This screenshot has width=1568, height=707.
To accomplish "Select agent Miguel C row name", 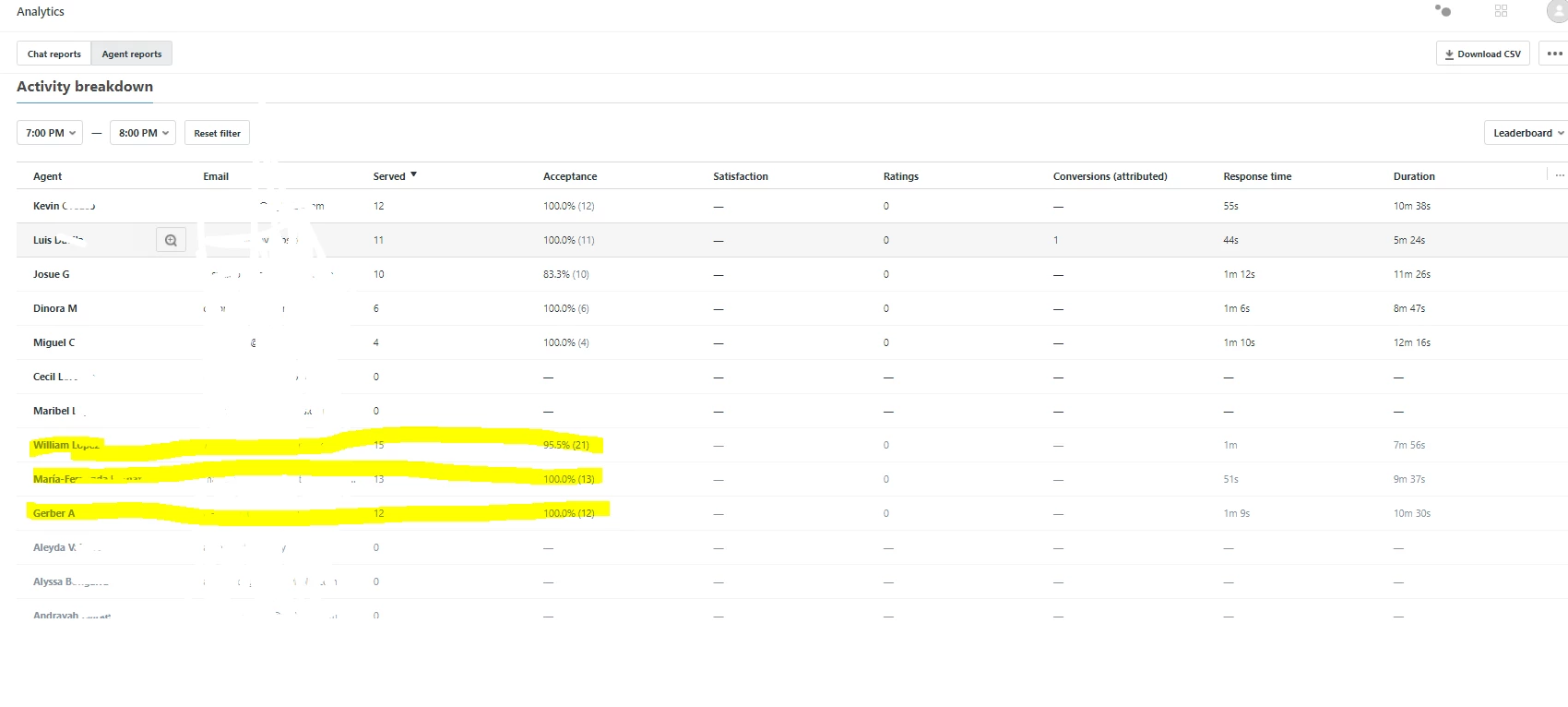I will point(54,342).
